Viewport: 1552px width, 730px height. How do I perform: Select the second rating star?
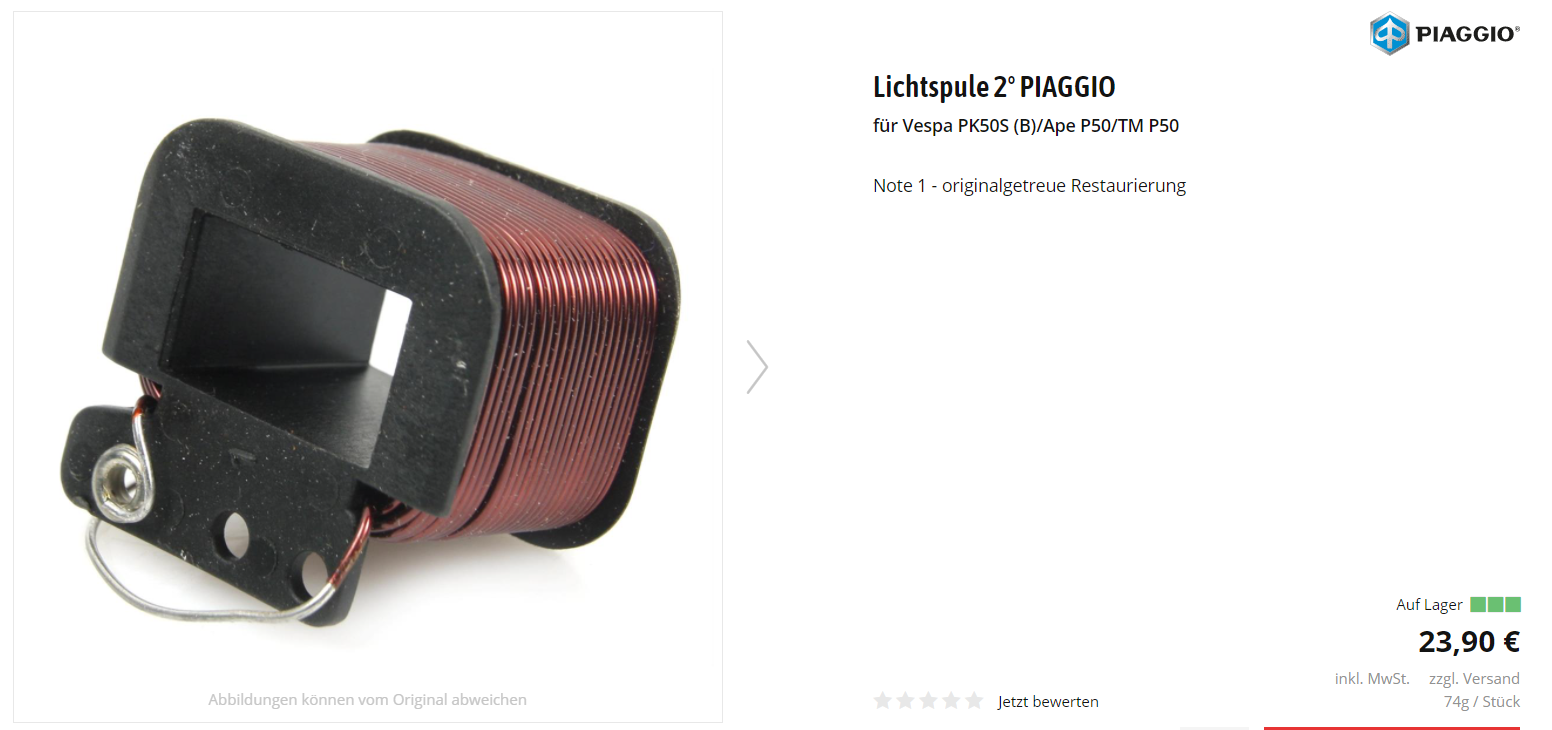click(905, 700)
